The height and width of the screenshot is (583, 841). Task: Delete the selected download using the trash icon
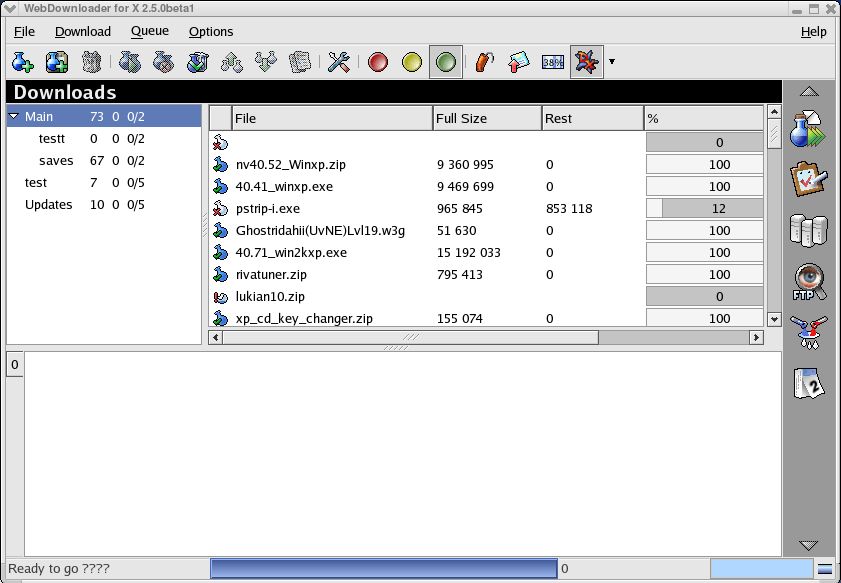point(92,62)
